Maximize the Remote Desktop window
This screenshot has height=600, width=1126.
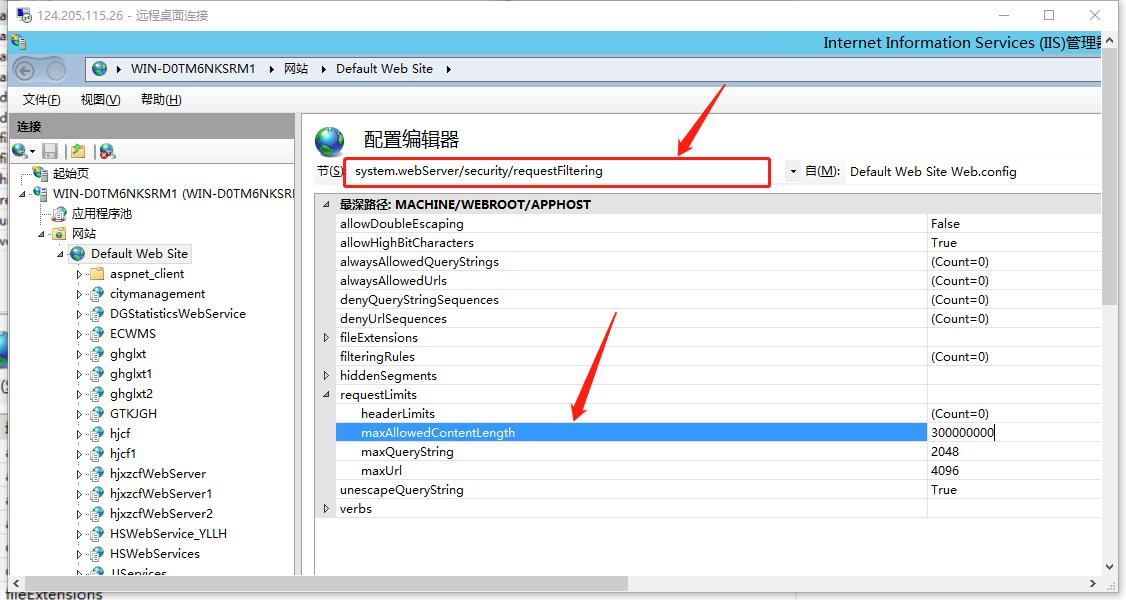click(1049, 15)
